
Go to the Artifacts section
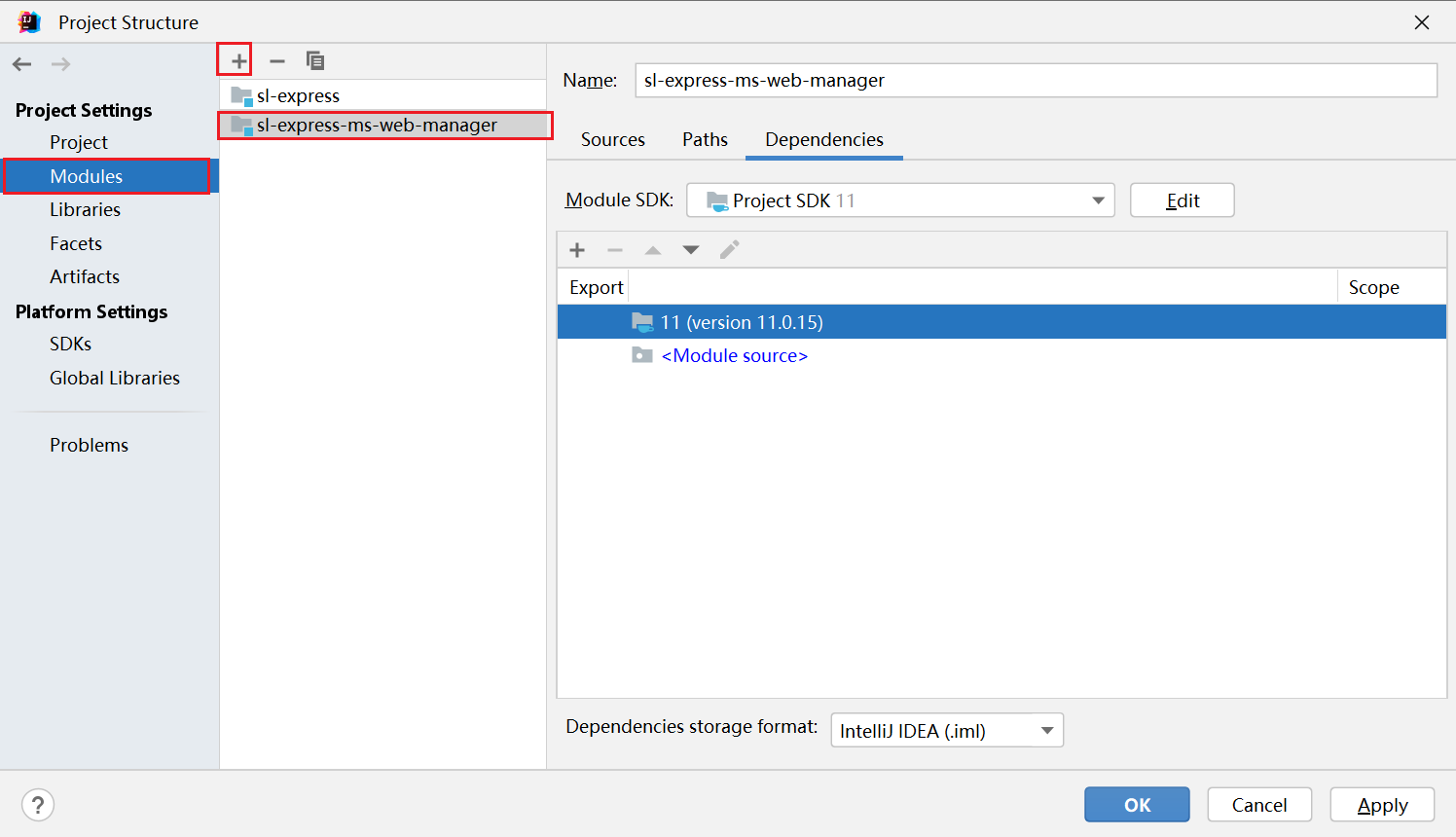[85, 277]
